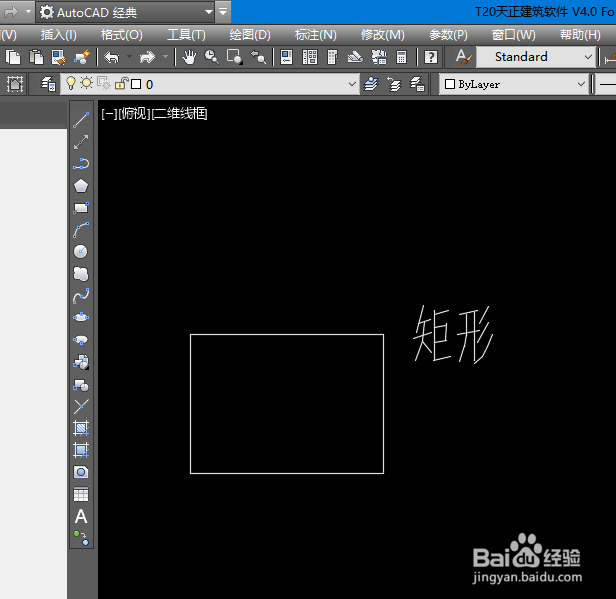
Task: Open the 插入(I) menu
Action: 59,35
